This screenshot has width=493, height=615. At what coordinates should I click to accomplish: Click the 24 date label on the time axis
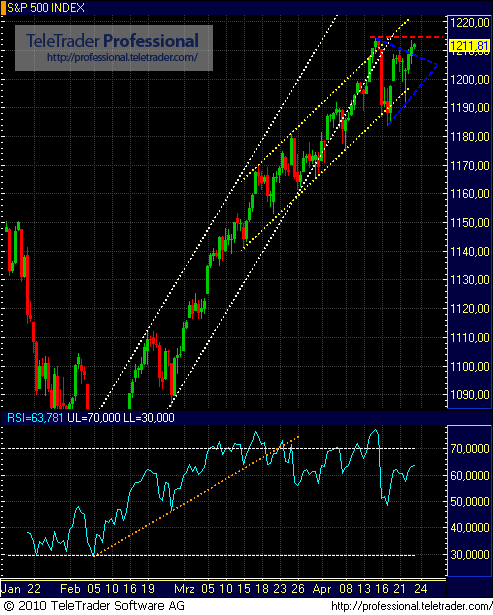tap(420, 589)
